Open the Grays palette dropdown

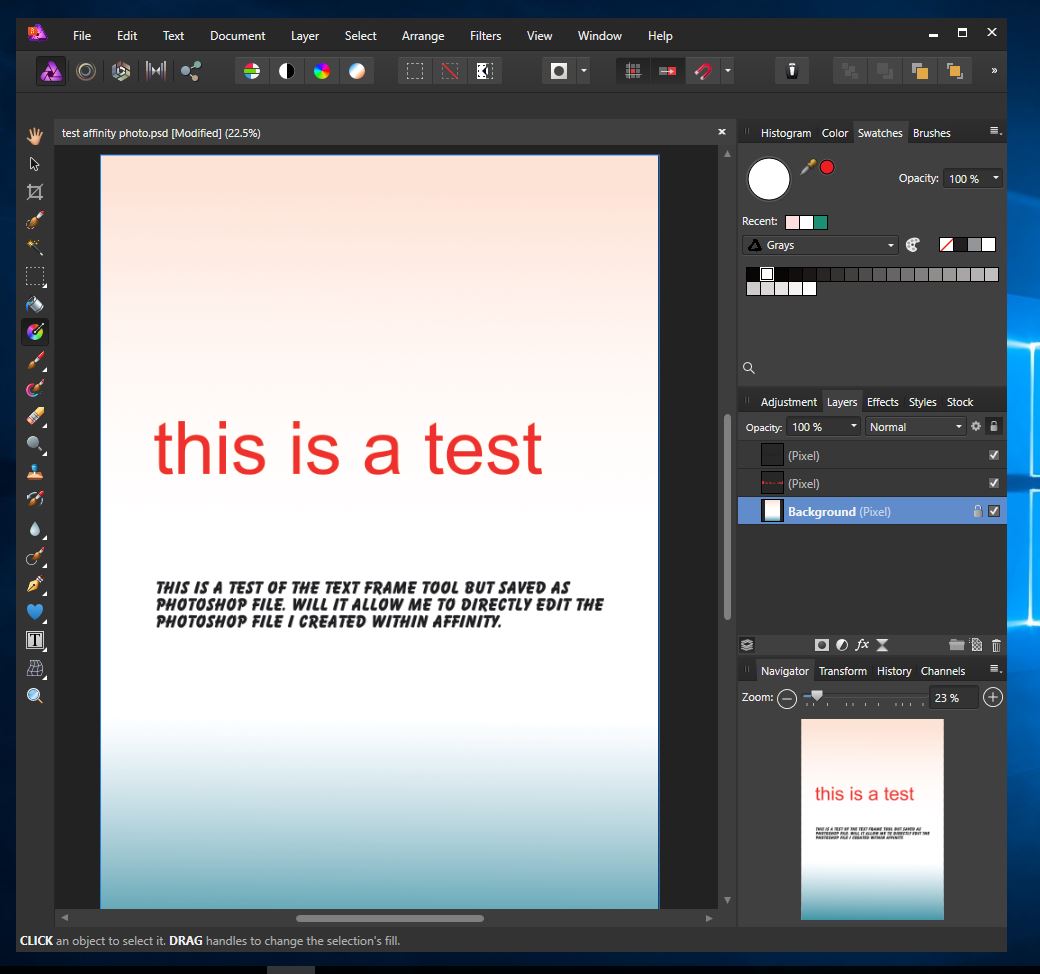820,245
